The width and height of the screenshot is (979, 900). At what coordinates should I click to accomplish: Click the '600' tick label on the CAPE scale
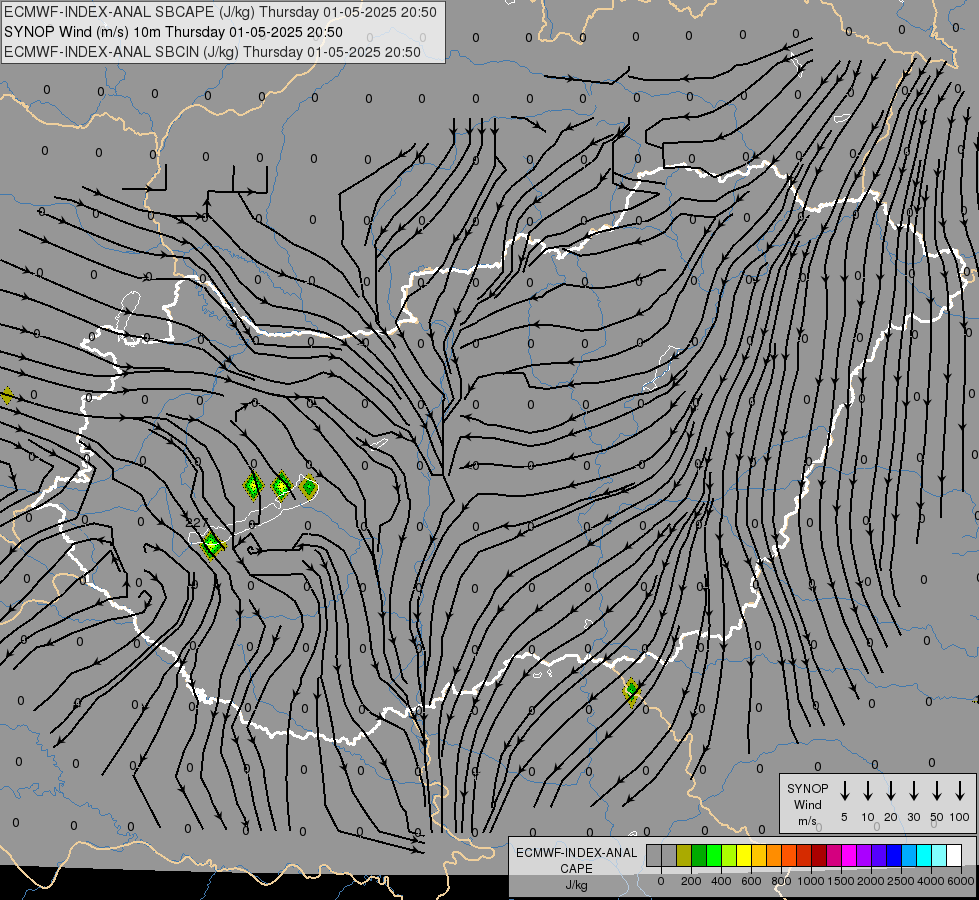coord(751,881)
